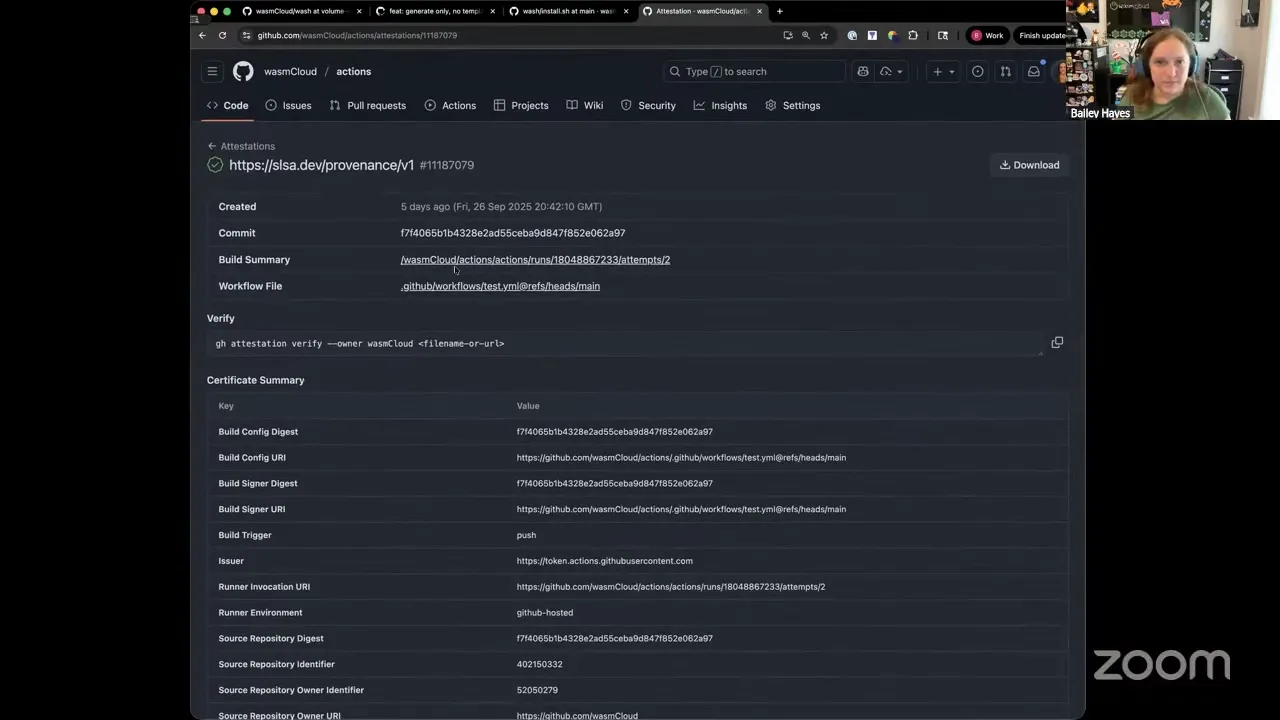This screenshot has width=1280, height=720.
Task: Go to the GitHub homepage via the Octocat logo
Action: point(243,72)
